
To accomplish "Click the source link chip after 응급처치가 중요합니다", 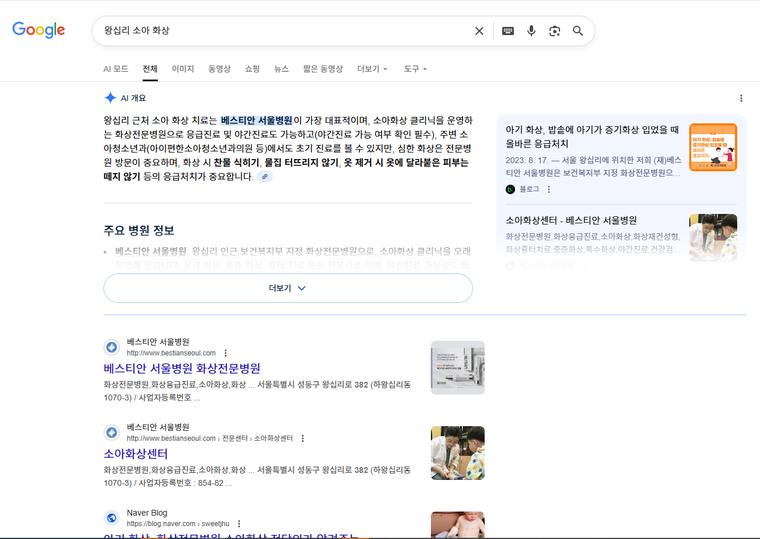I will click(x=265, y=176).
